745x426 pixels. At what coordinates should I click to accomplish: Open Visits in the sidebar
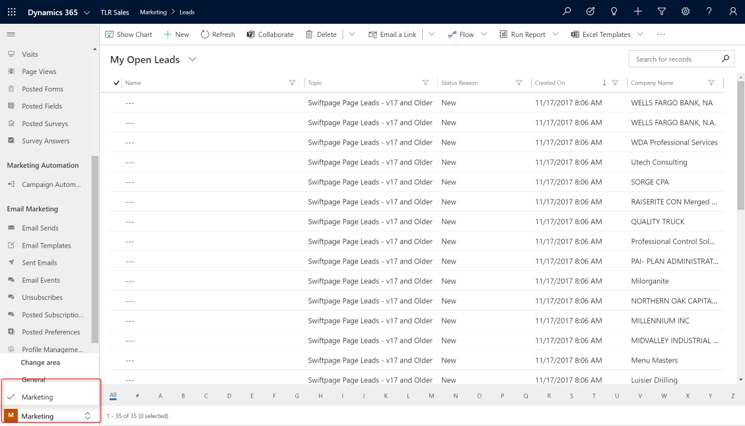click(29, 54)
